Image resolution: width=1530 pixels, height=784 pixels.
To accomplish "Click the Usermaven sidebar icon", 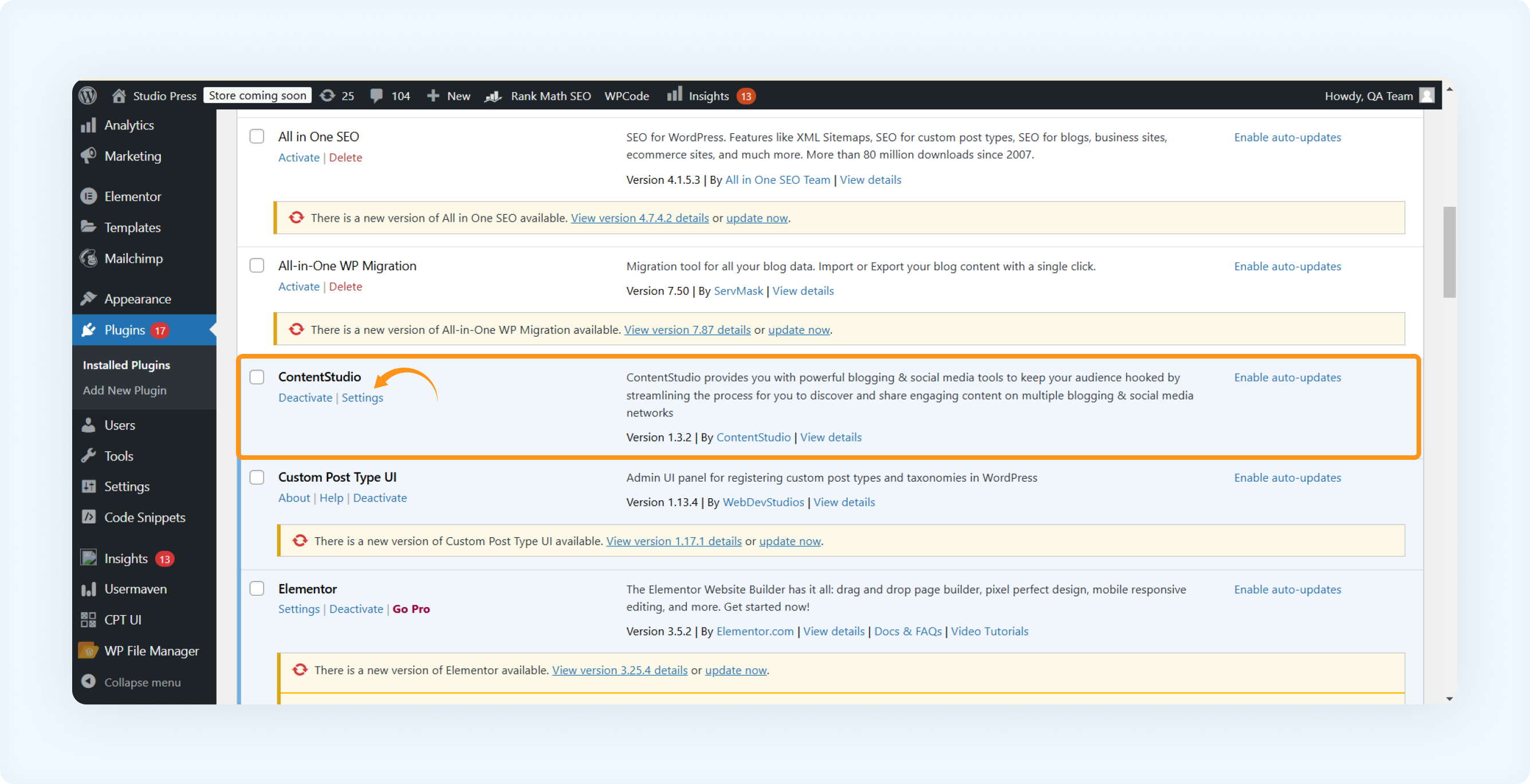I will coord(88,589).
